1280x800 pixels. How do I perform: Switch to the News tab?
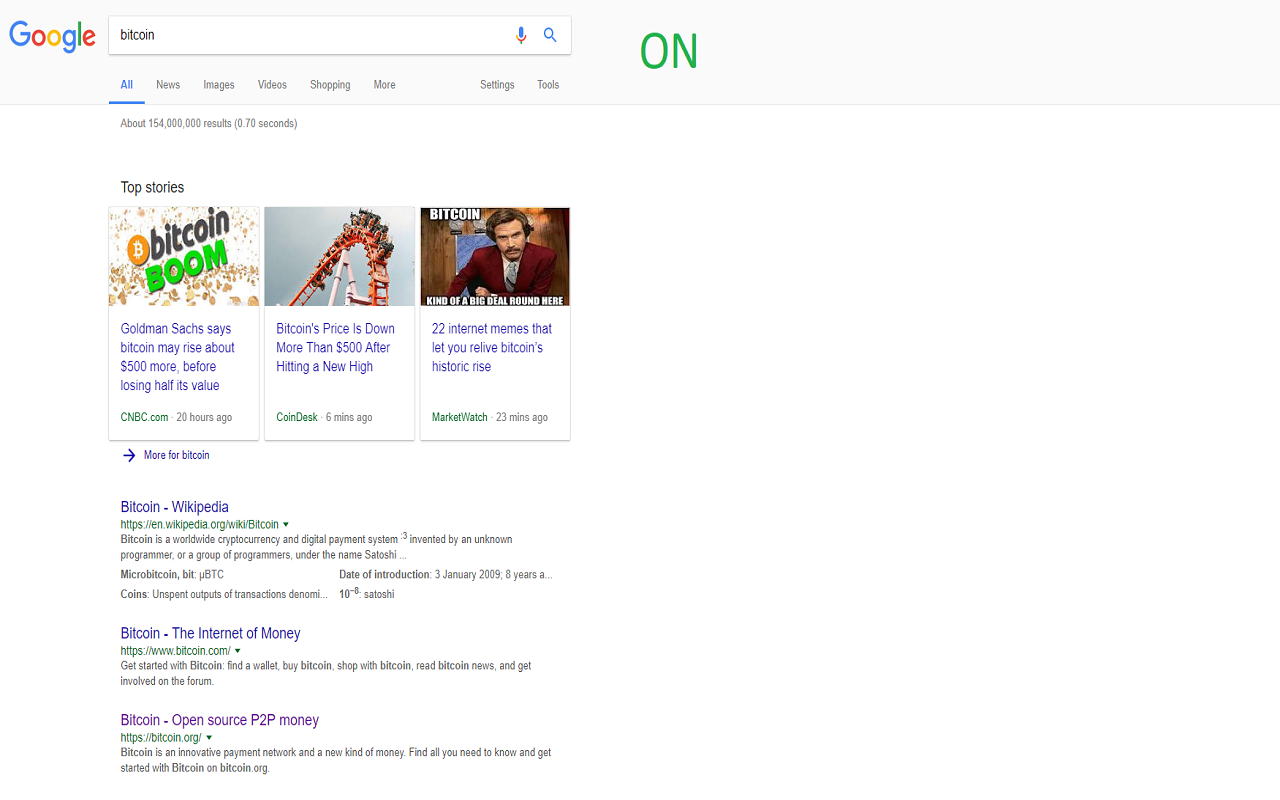pyautogui.click(x=168, y=85)
